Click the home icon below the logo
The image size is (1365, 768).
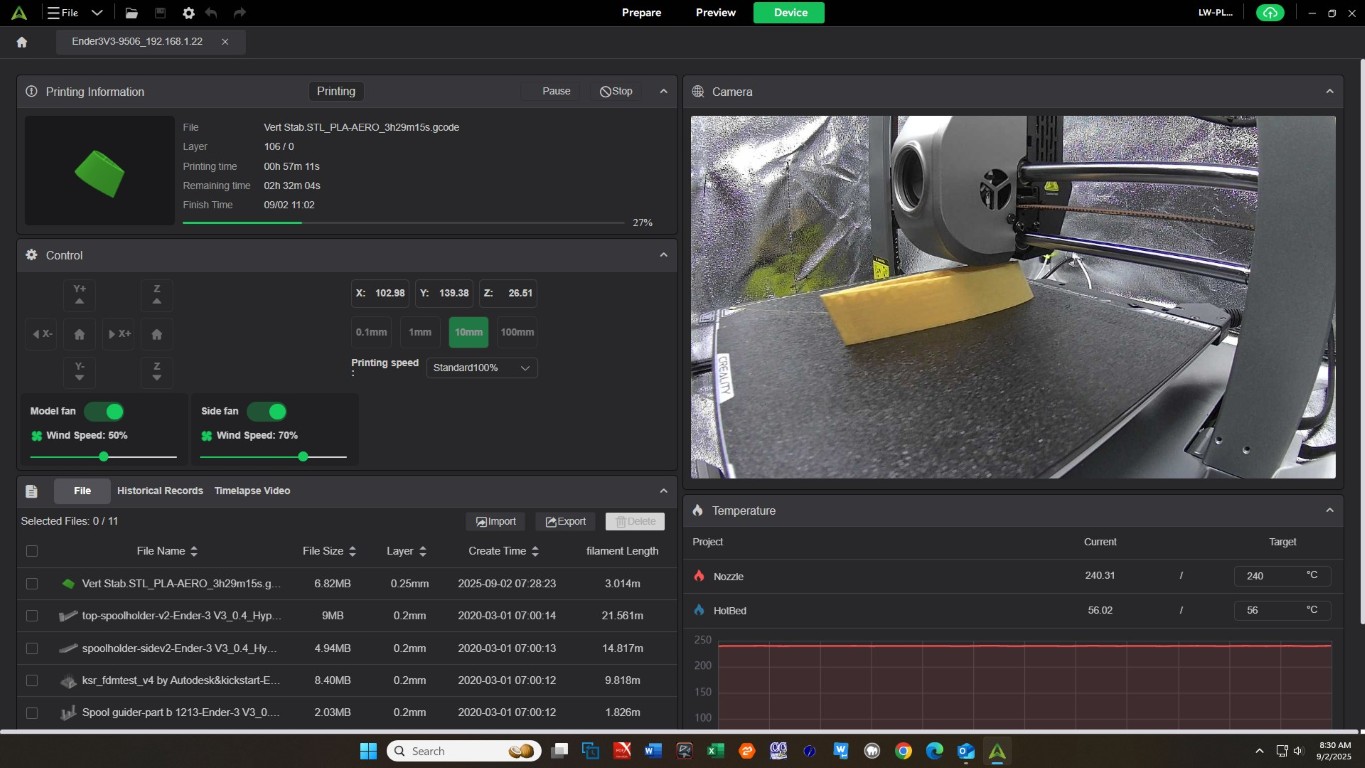pos(22,42)
